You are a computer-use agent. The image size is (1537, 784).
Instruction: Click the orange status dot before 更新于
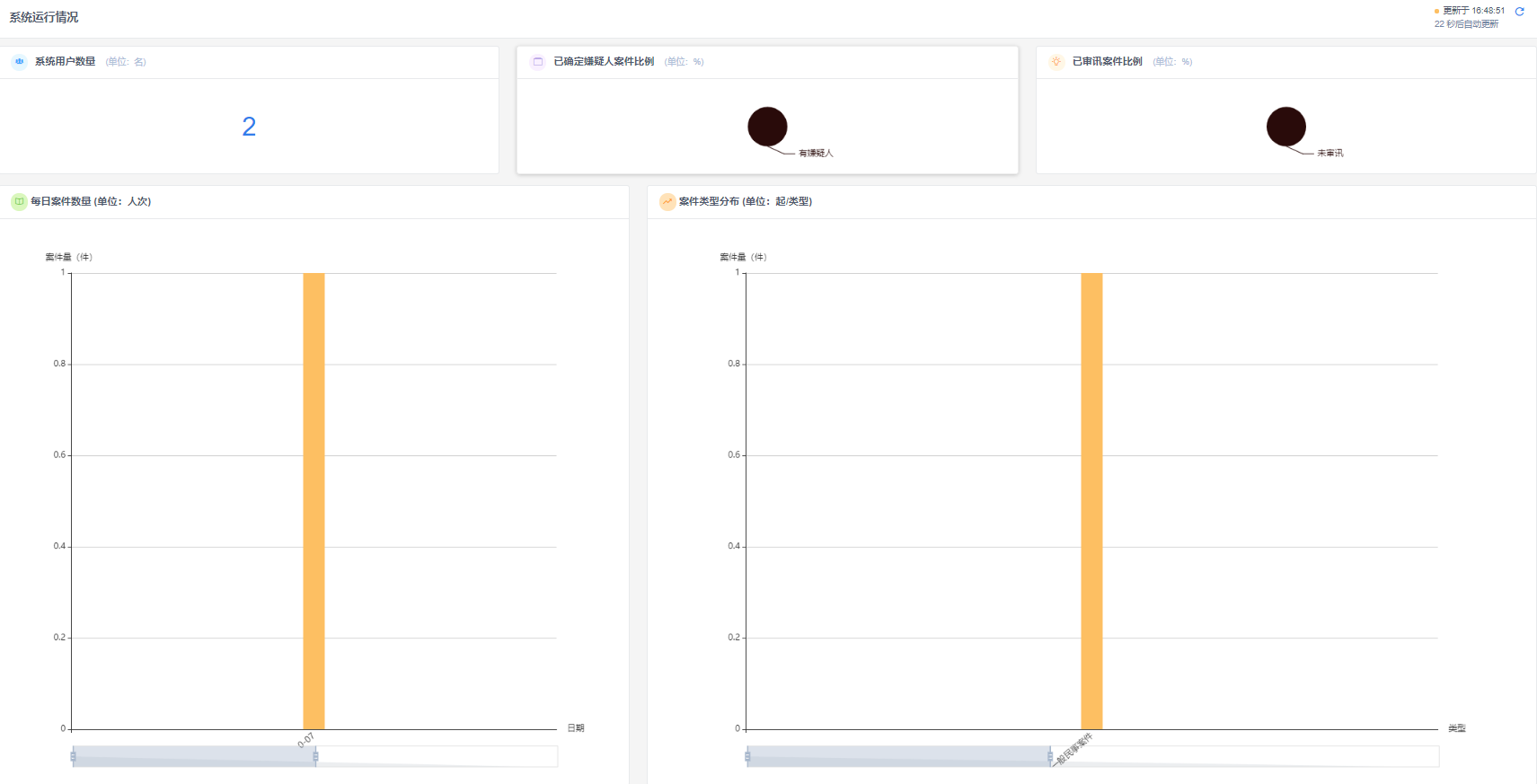(x=1437, y=12)
